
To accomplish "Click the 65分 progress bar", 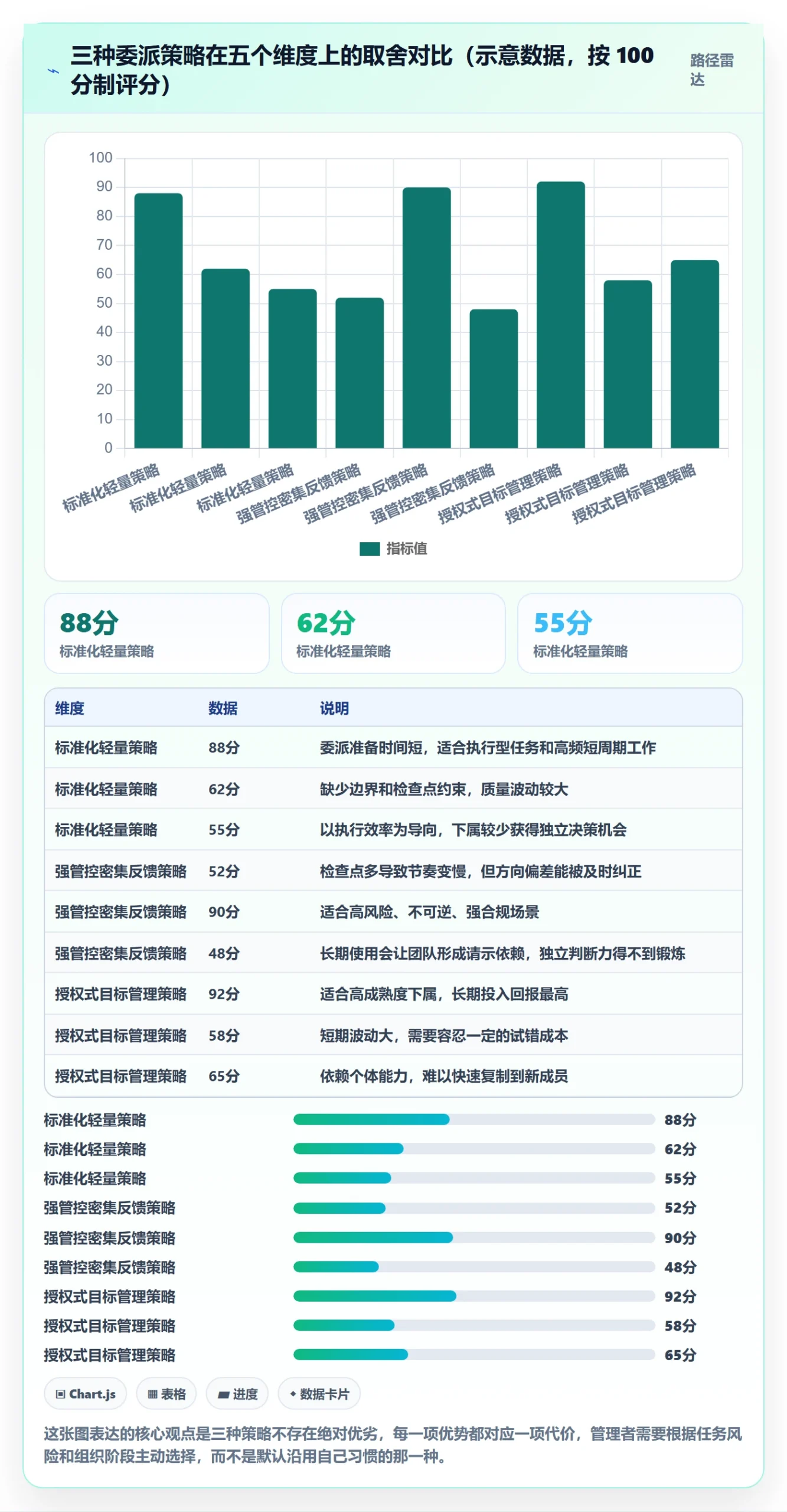I will (474, 1355).
